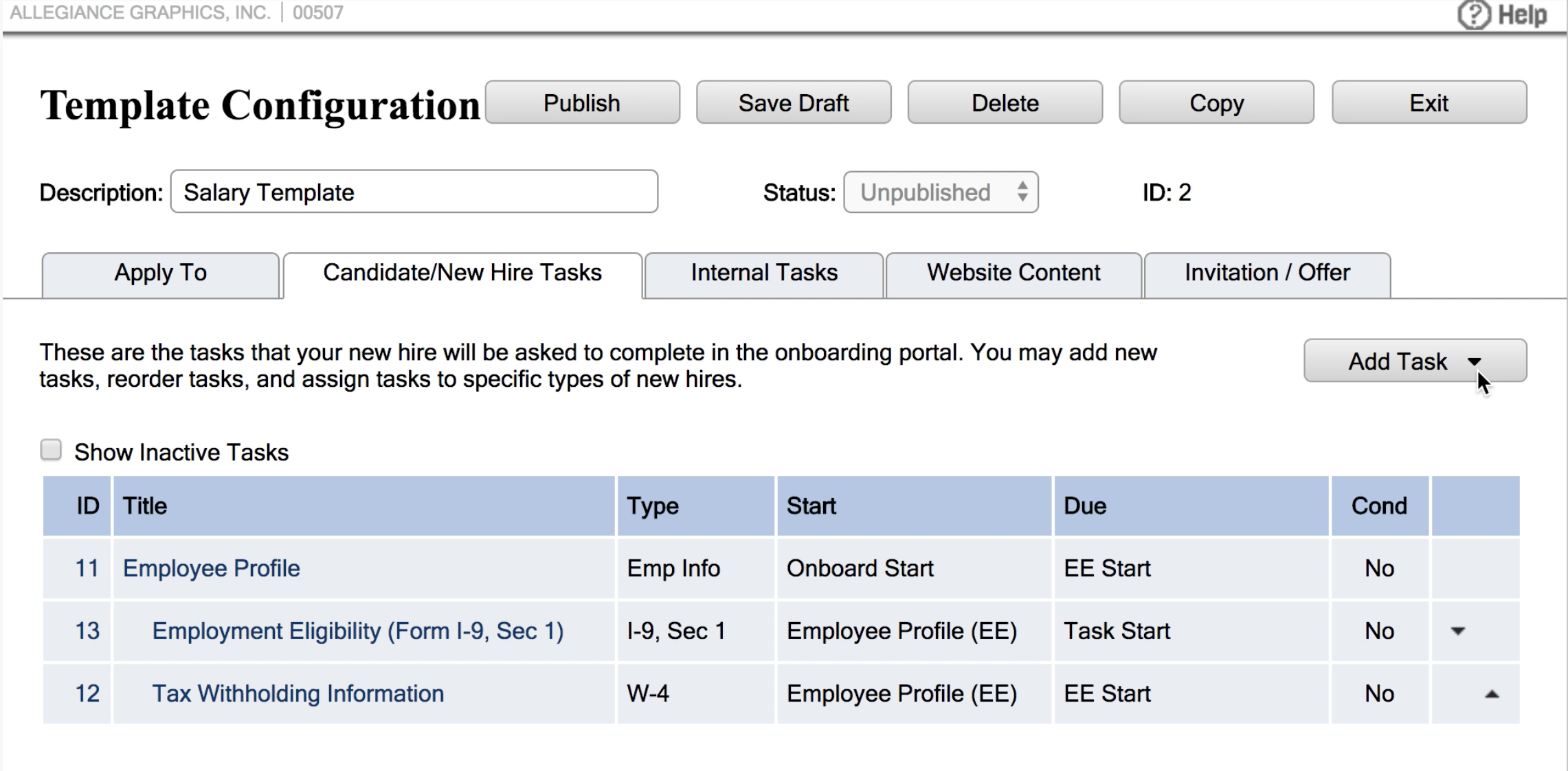This screenshot has width=1568, height=771.
Task: Move Employment Eligibility task down
Action: (1458, 631)
